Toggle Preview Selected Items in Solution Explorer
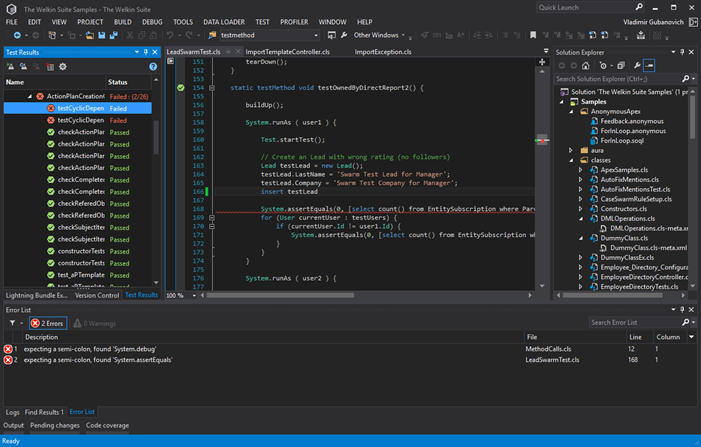The image size is (701, 447). coord(649,66)
